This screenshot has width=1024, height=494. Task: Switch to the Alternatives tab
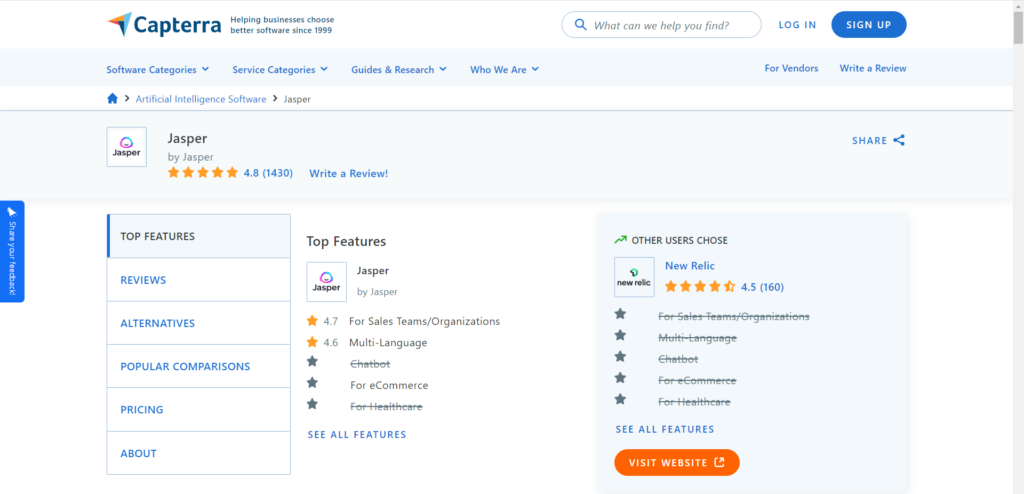pos(199,323)
